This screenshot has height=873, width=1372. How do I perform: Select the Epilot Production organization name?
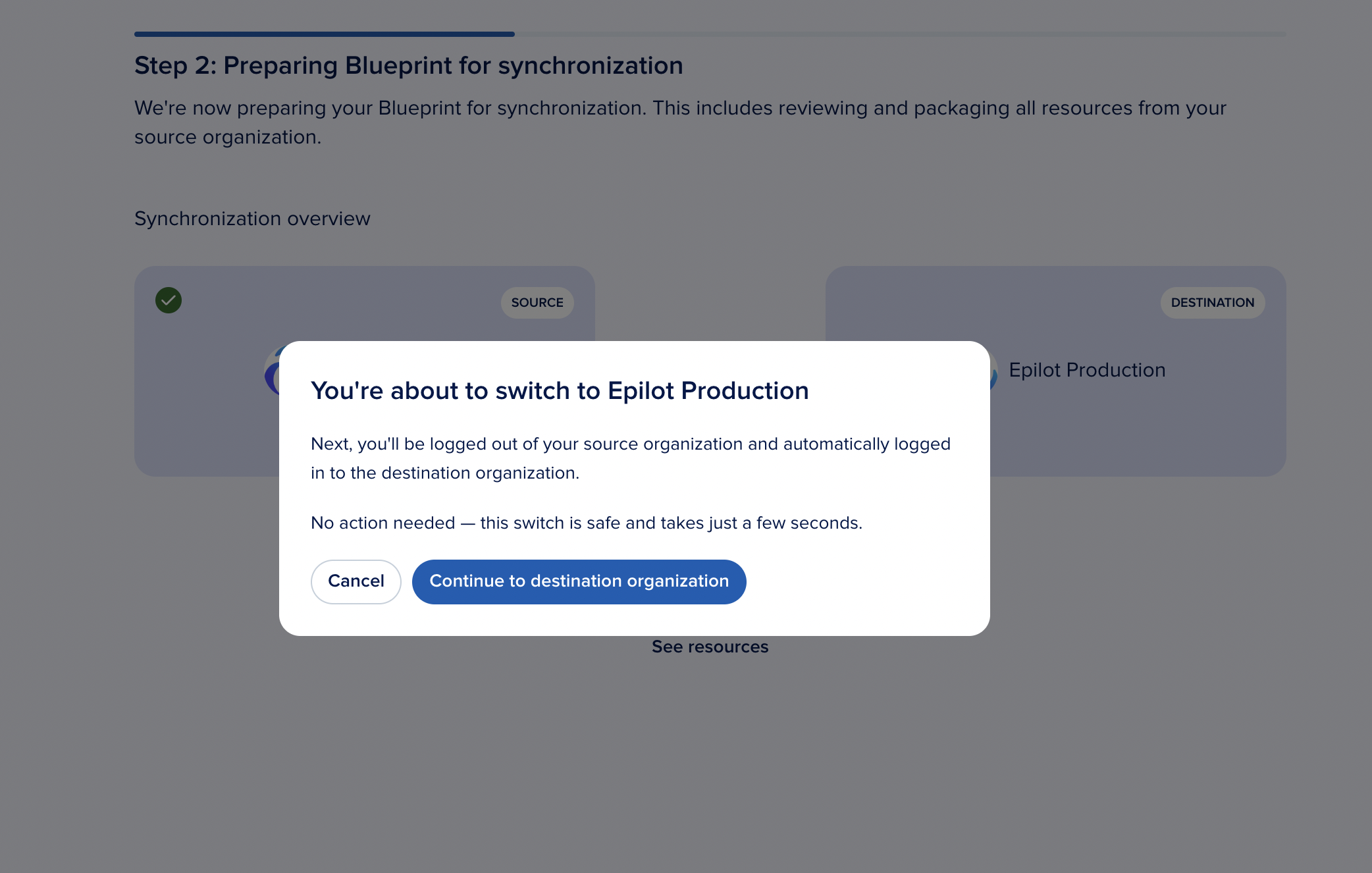point(1087,370)
